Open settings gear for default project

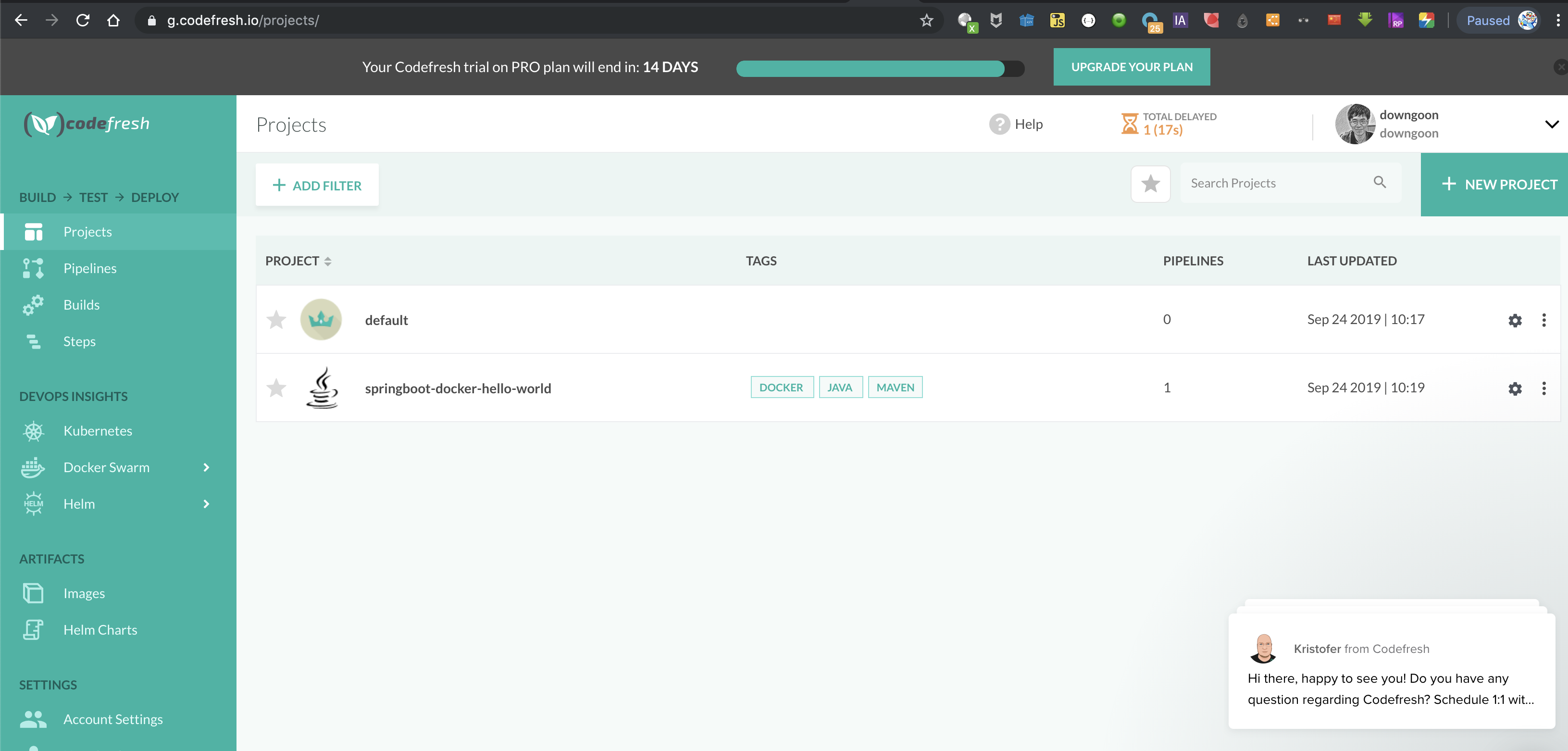[1515, 320]
